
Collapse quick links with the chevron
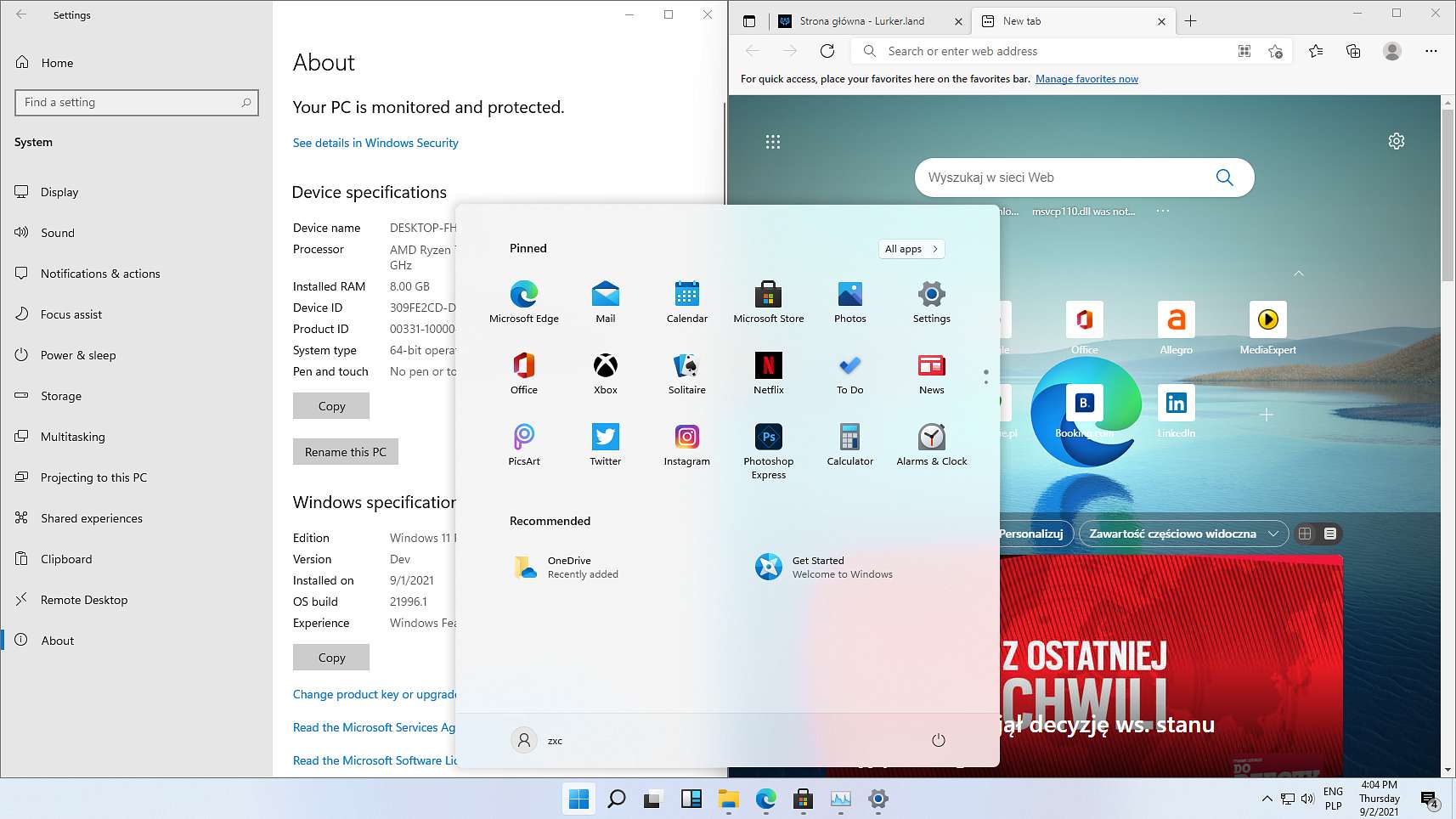click(x=1298, y=274)
